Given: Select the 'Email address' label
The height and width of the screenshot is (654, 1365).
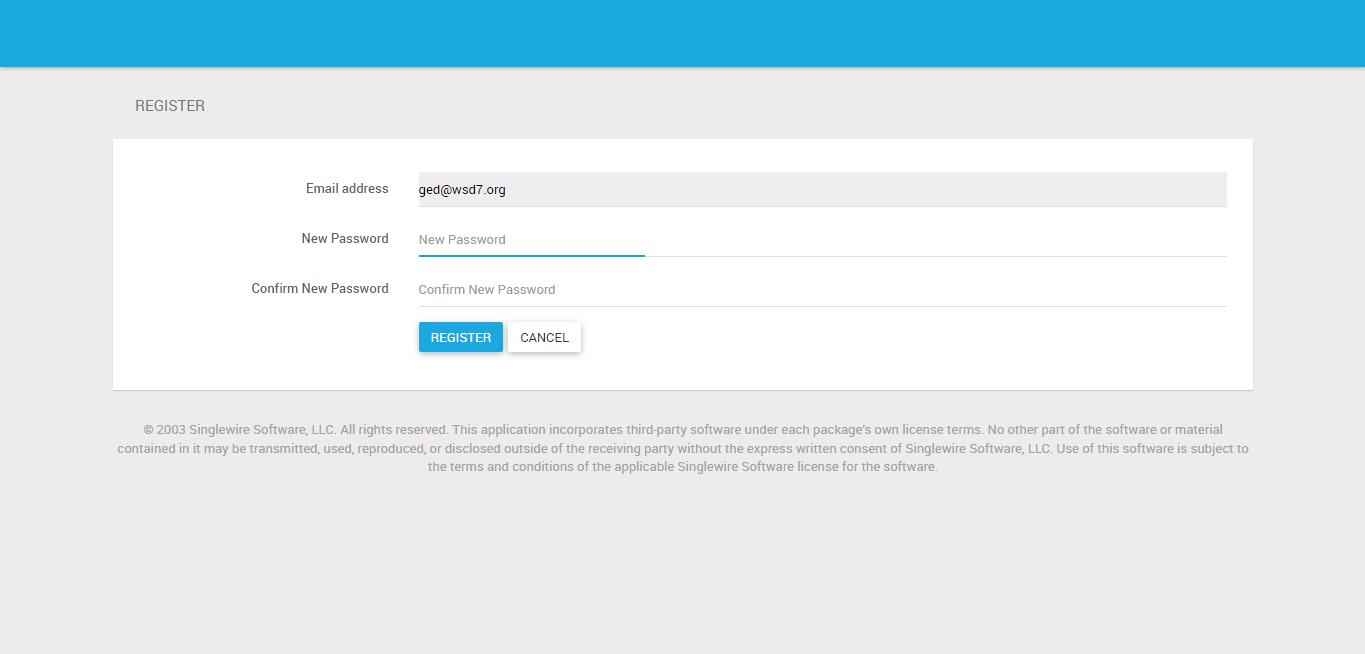Looking at the screenshot, I should [347, 188].
